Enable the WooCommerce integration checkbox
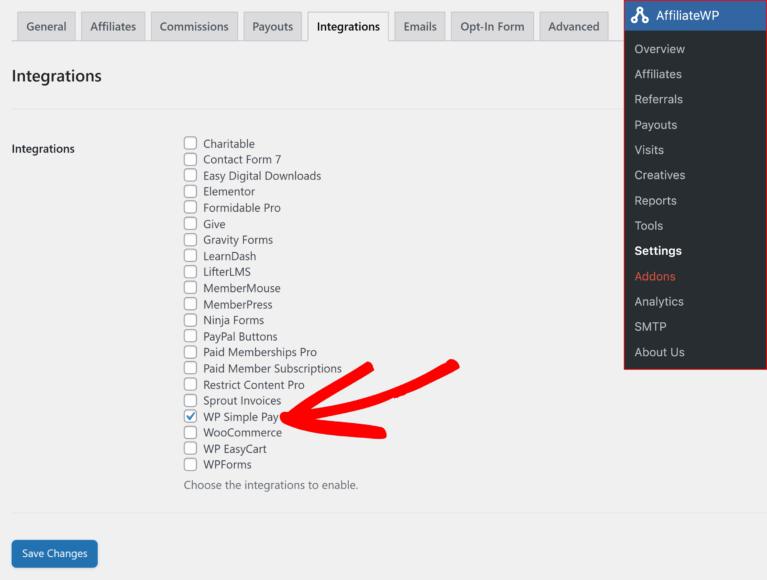This screenshot has width=767, height=580. click(x=190, y=433)
